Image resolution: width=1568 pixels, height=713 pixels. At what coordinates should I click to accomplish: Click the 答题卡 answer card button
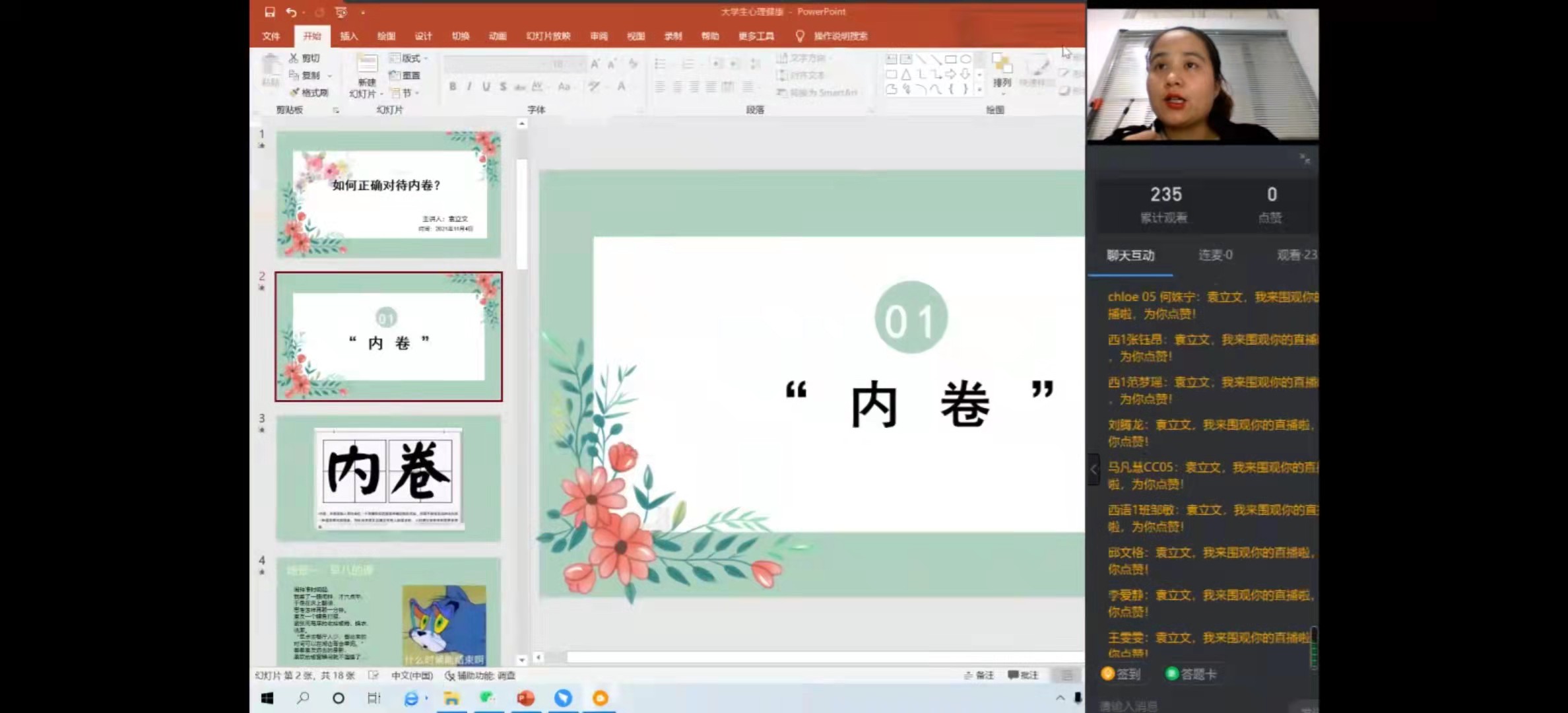click(1191, 673)
